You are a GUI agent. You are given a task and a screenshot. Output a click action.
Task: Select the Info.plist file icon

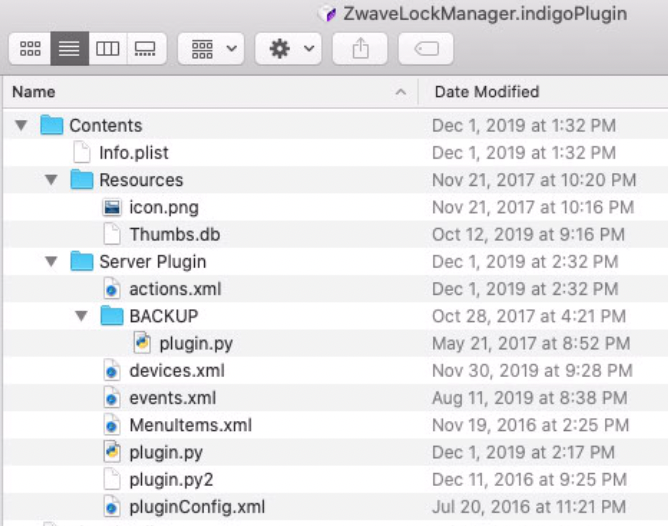coord(81,152)
